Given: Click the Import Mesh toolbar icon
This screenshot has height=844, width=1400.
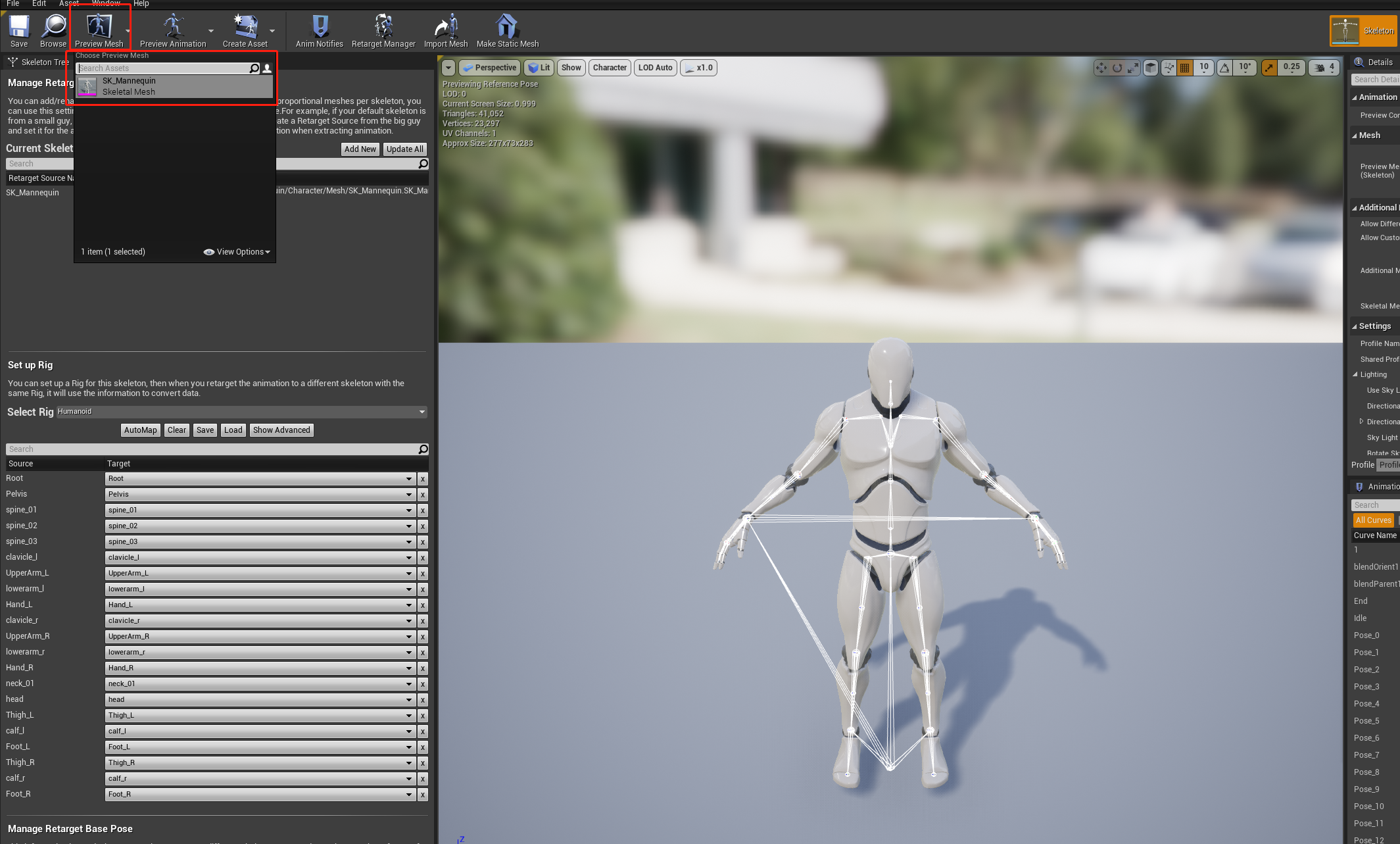Looking at the screenshot, I should [x=445, y=30].
